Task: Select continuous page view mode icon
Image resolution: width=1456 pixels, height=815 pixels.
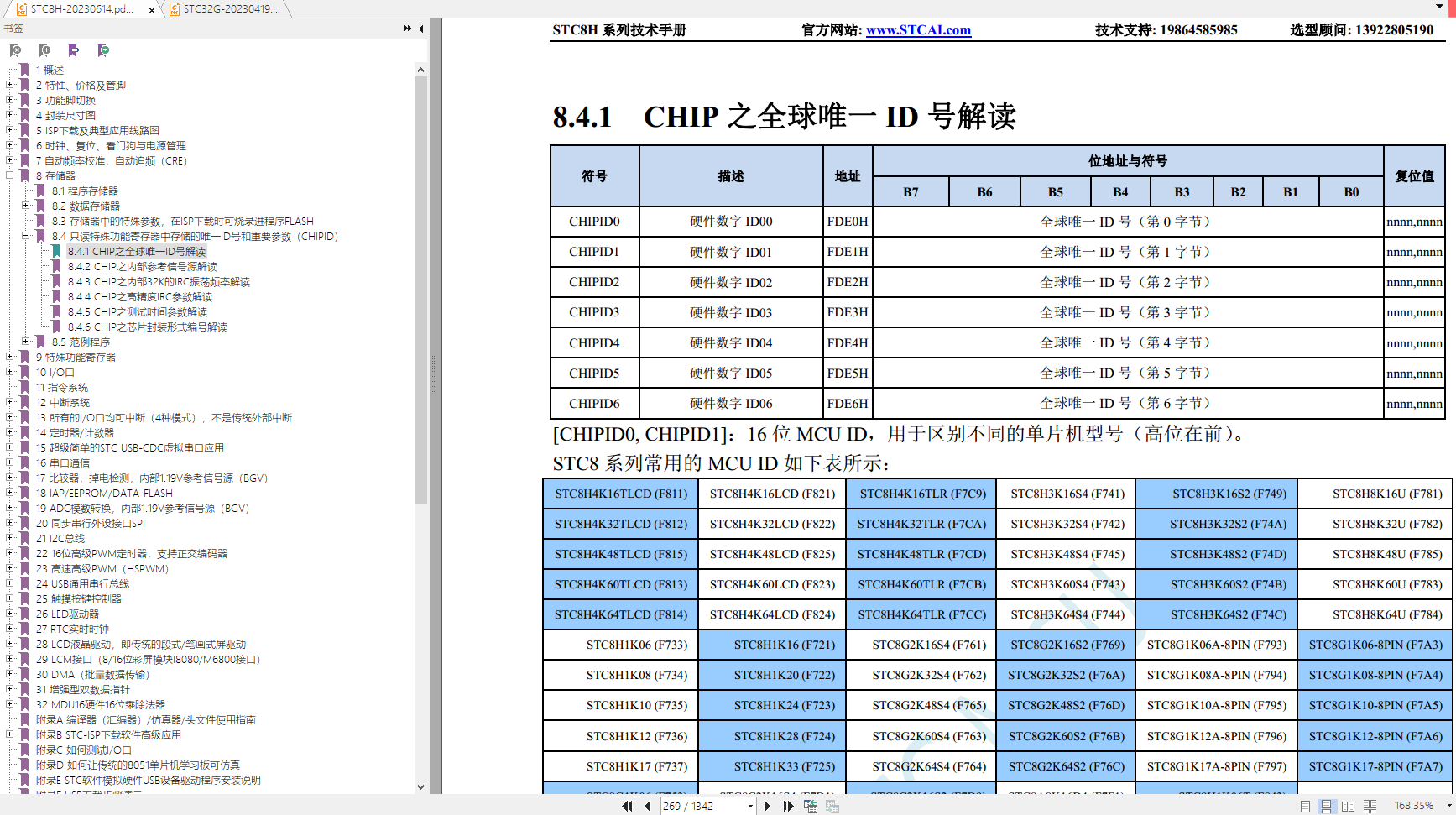Action: (x=1326, y=806)
